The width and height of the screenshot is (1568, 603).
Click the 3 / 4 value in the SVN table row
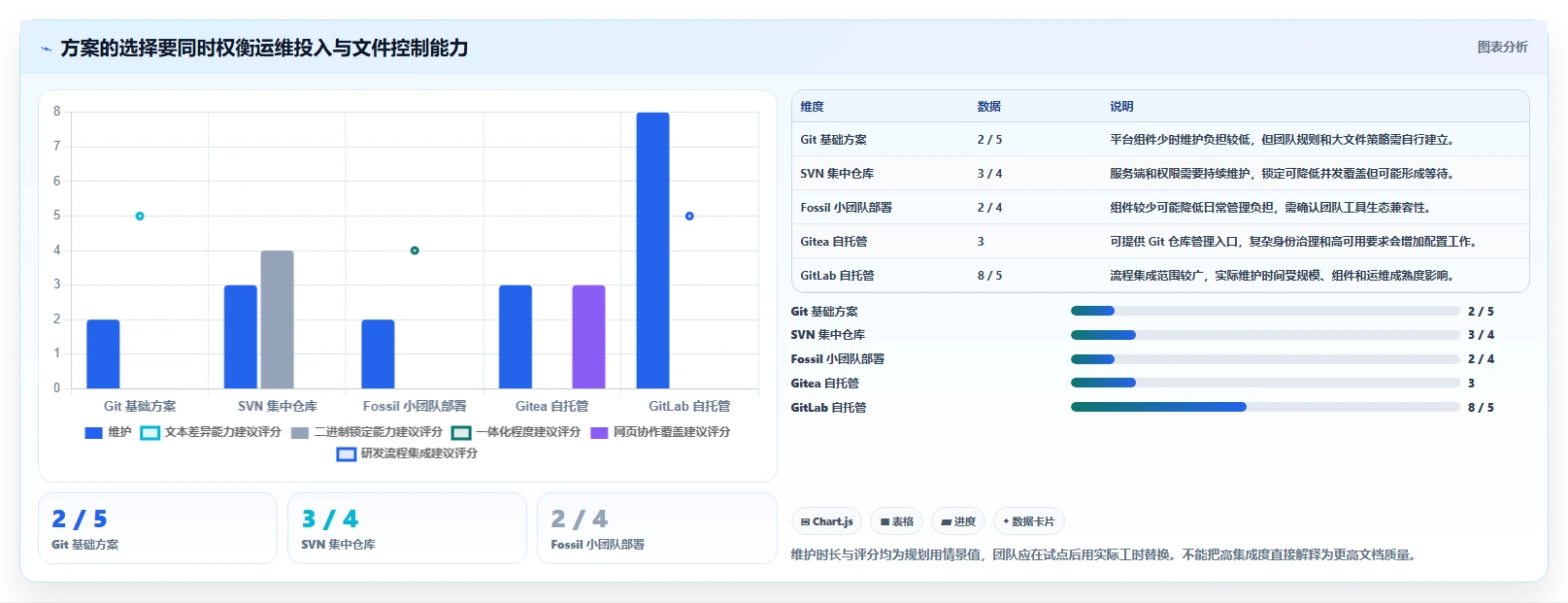pos(989,174)
